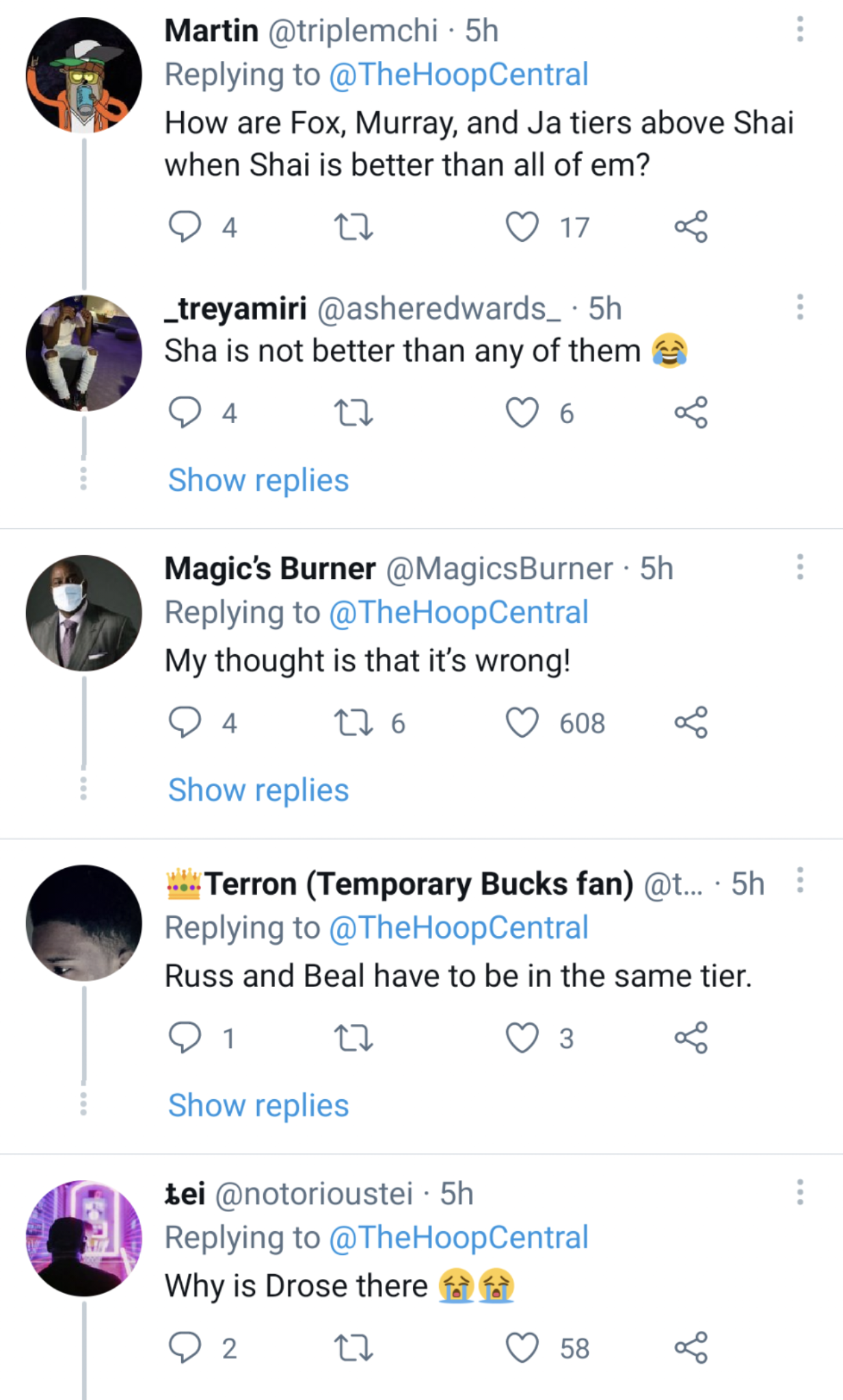Like _treyamiri's tweet
843x1400 pixels.
coord(522,413)
